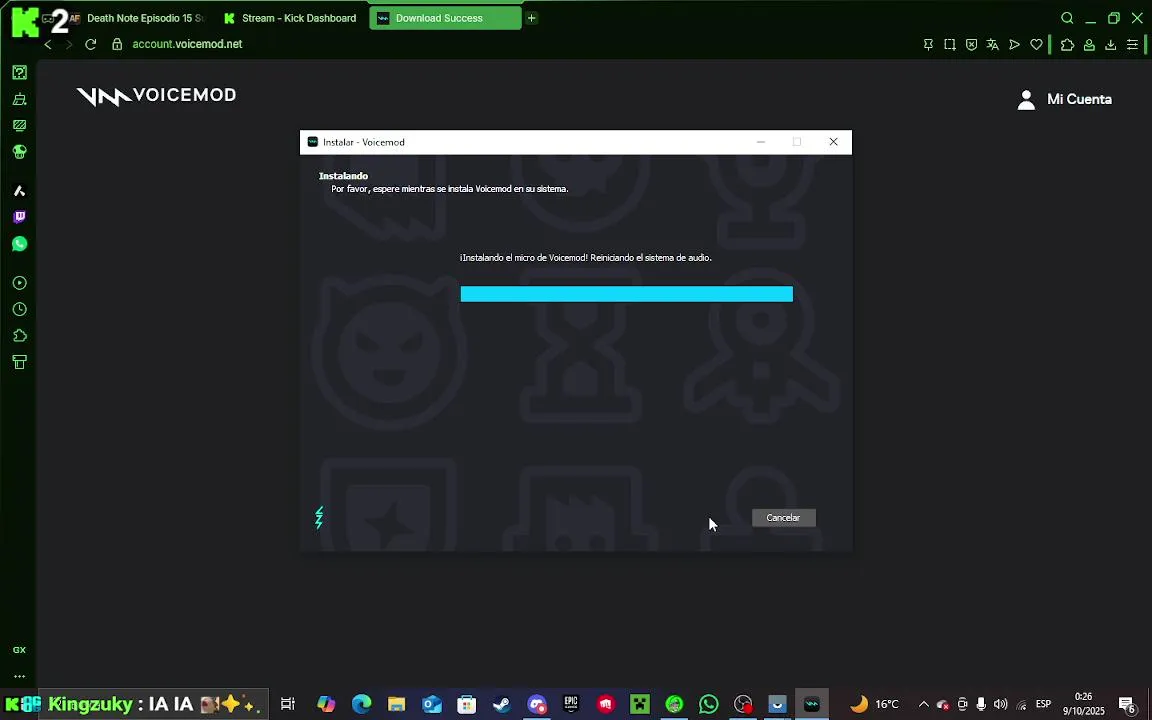Open the sidebar three-dots setup menu
1152x720 pixels.
[19, 677]
